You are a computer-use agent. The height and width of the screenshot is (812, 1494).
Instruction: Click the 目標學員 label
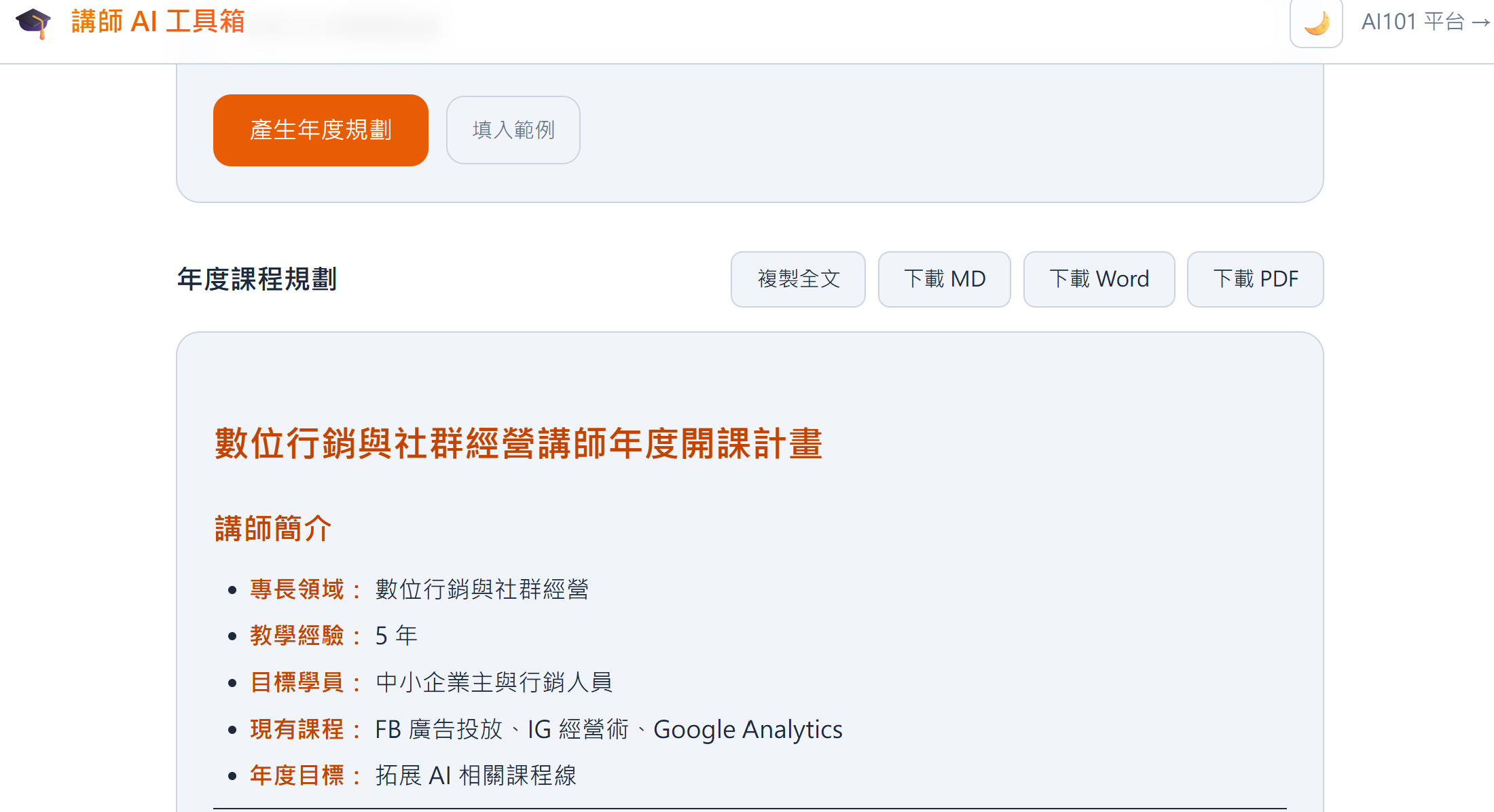click(297, 682)
